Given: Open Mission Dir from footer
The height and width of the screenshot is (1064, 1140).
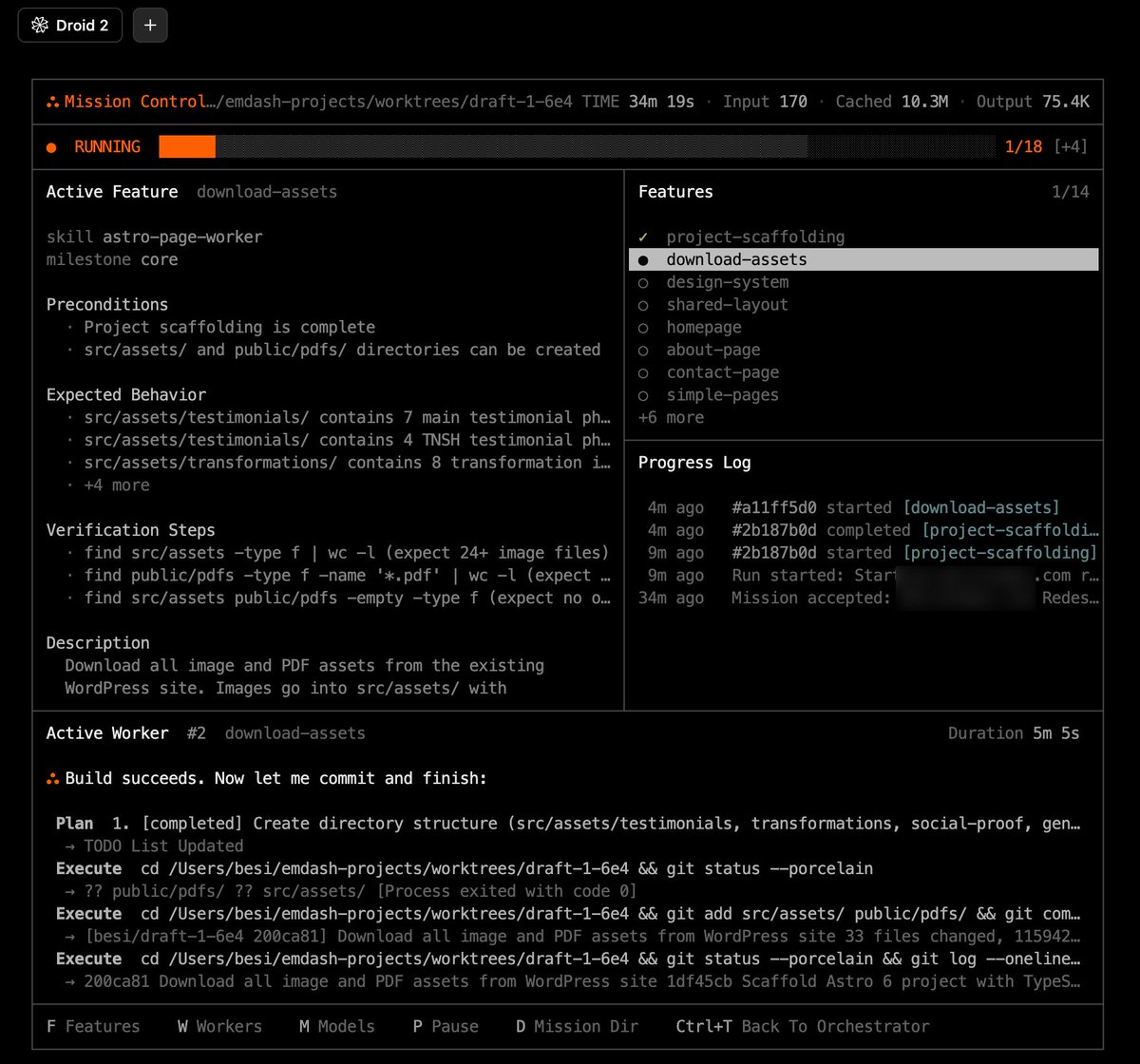Looking at the screenshot, I should (x=578, y=1027).
